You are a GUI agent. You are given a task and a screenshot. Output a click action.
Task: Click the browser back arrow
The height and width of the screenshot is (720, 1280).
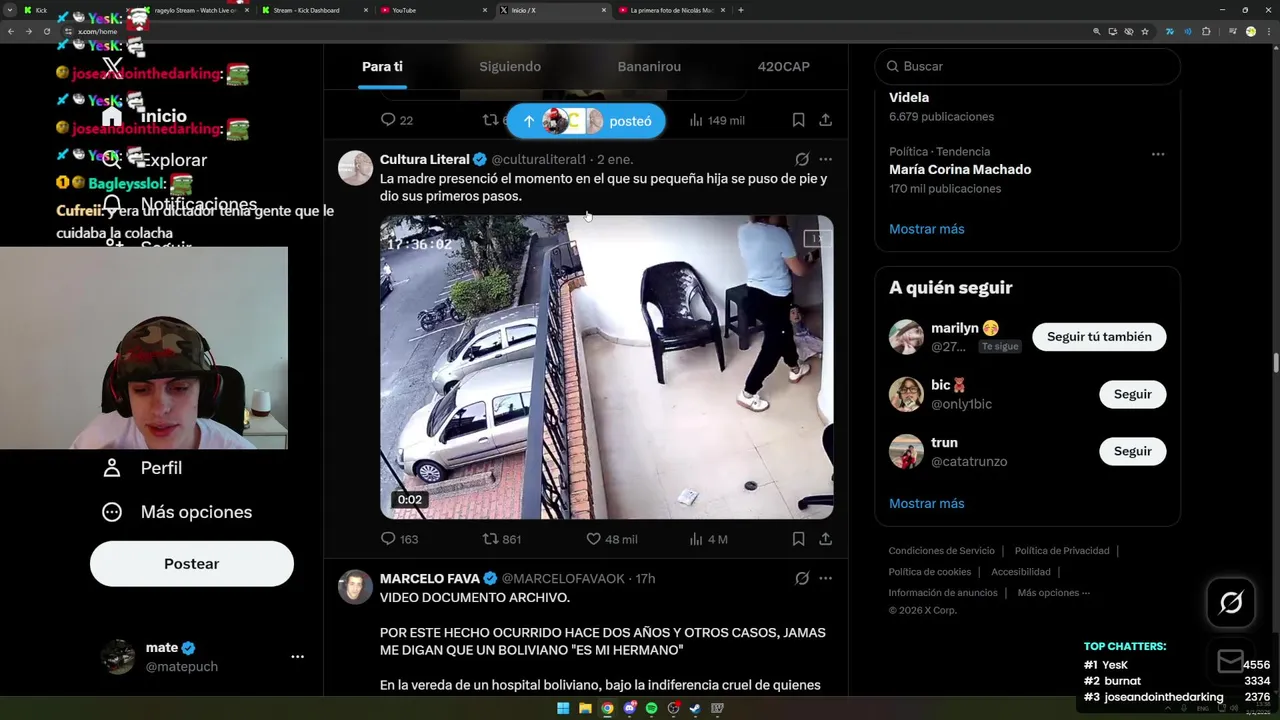11,31
